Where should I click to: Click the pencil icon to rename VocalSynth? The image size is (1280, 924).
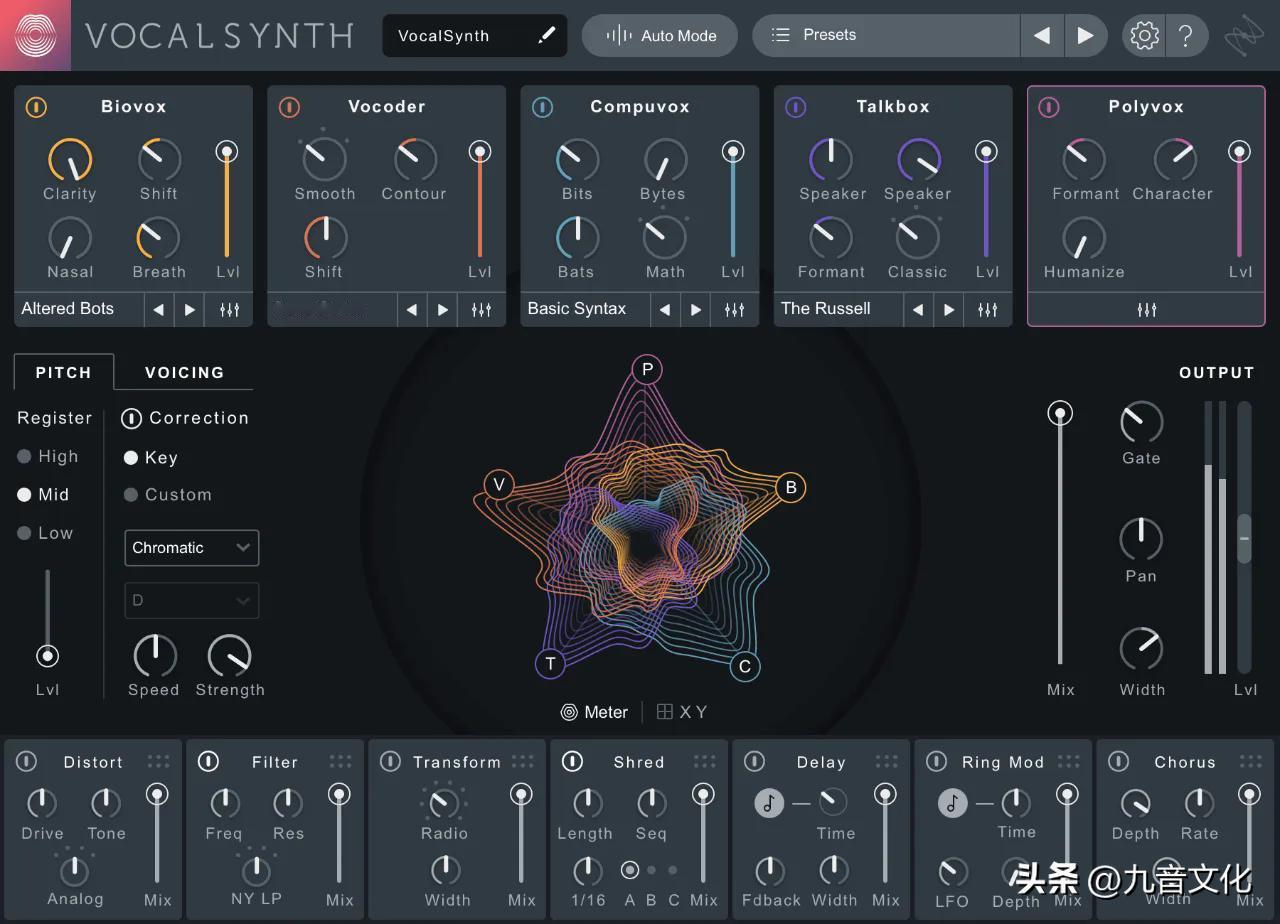[546, 35]
